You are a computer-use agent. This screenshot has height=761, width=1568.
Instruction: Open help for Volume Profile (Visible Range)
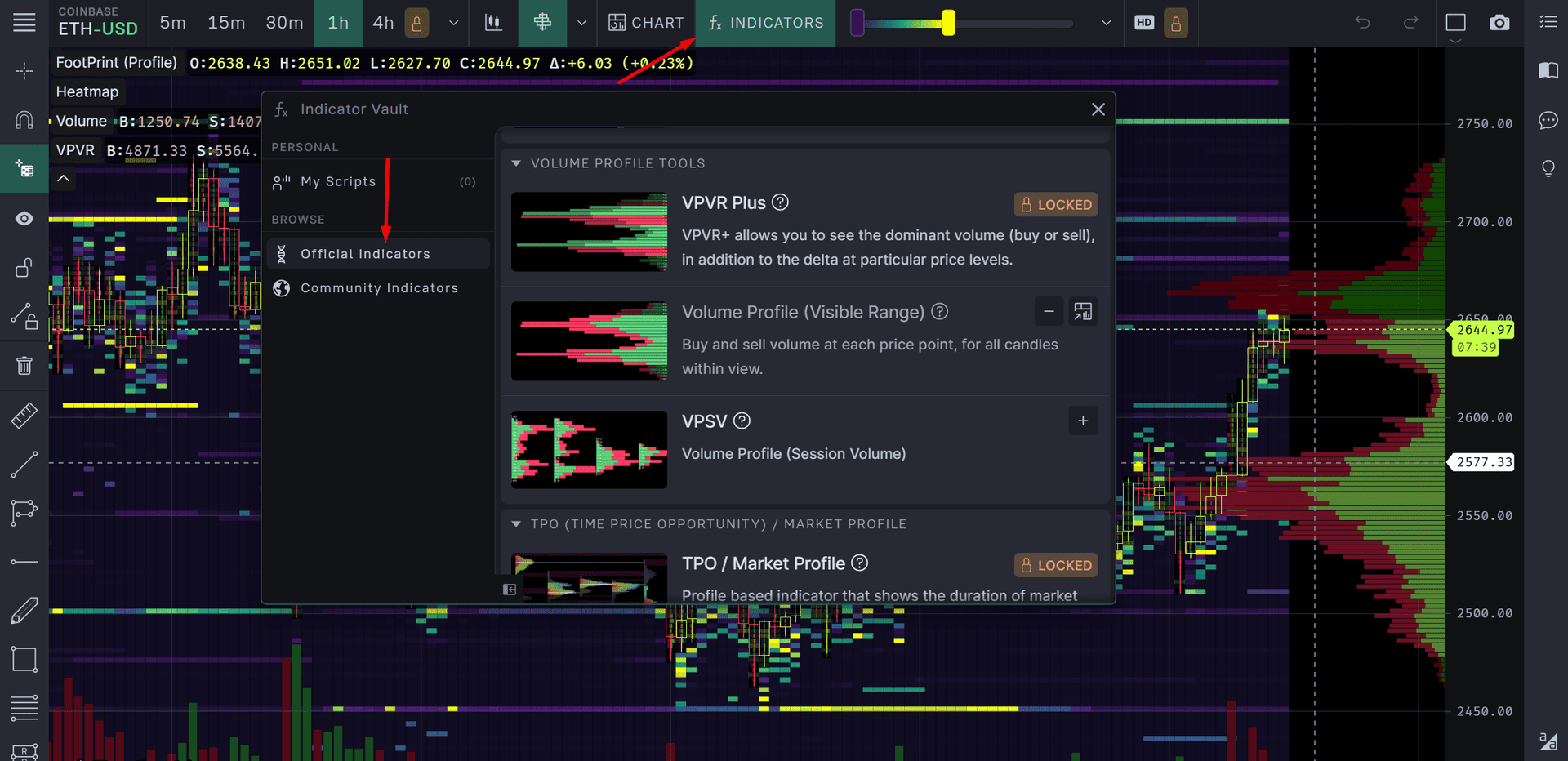pos(940,312)
